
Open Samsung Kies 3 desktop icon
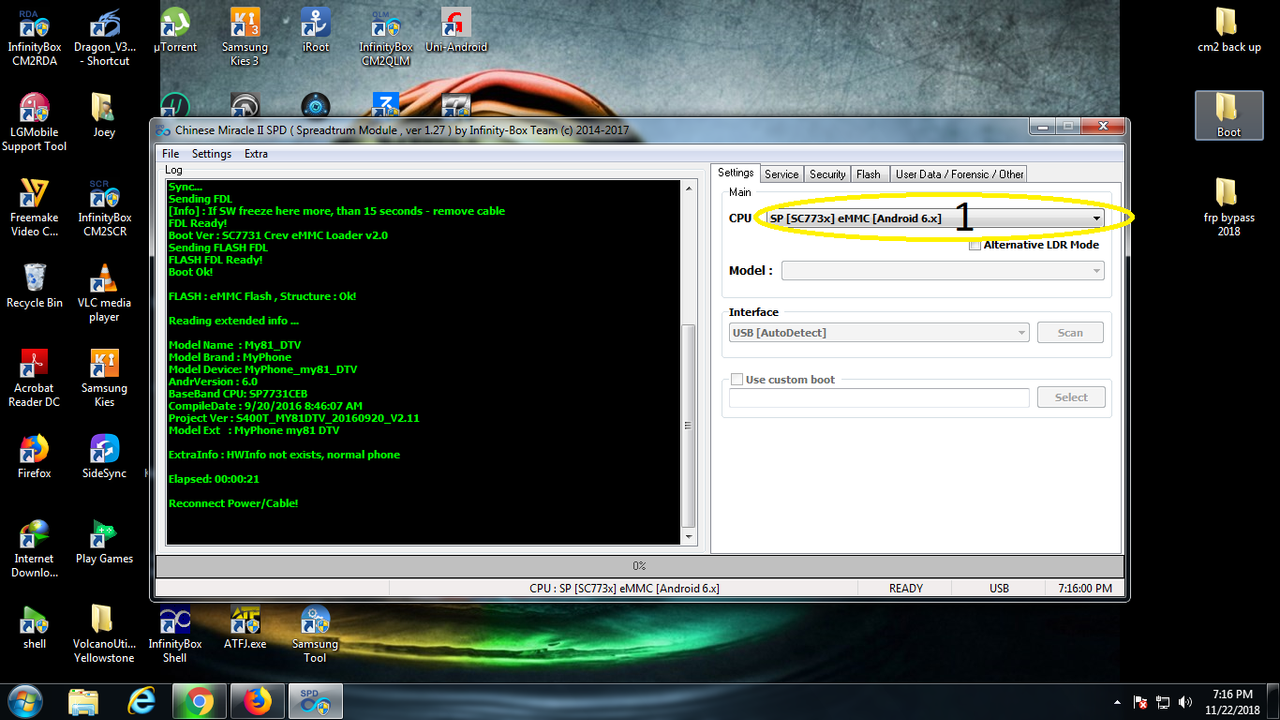click(245, 38)
